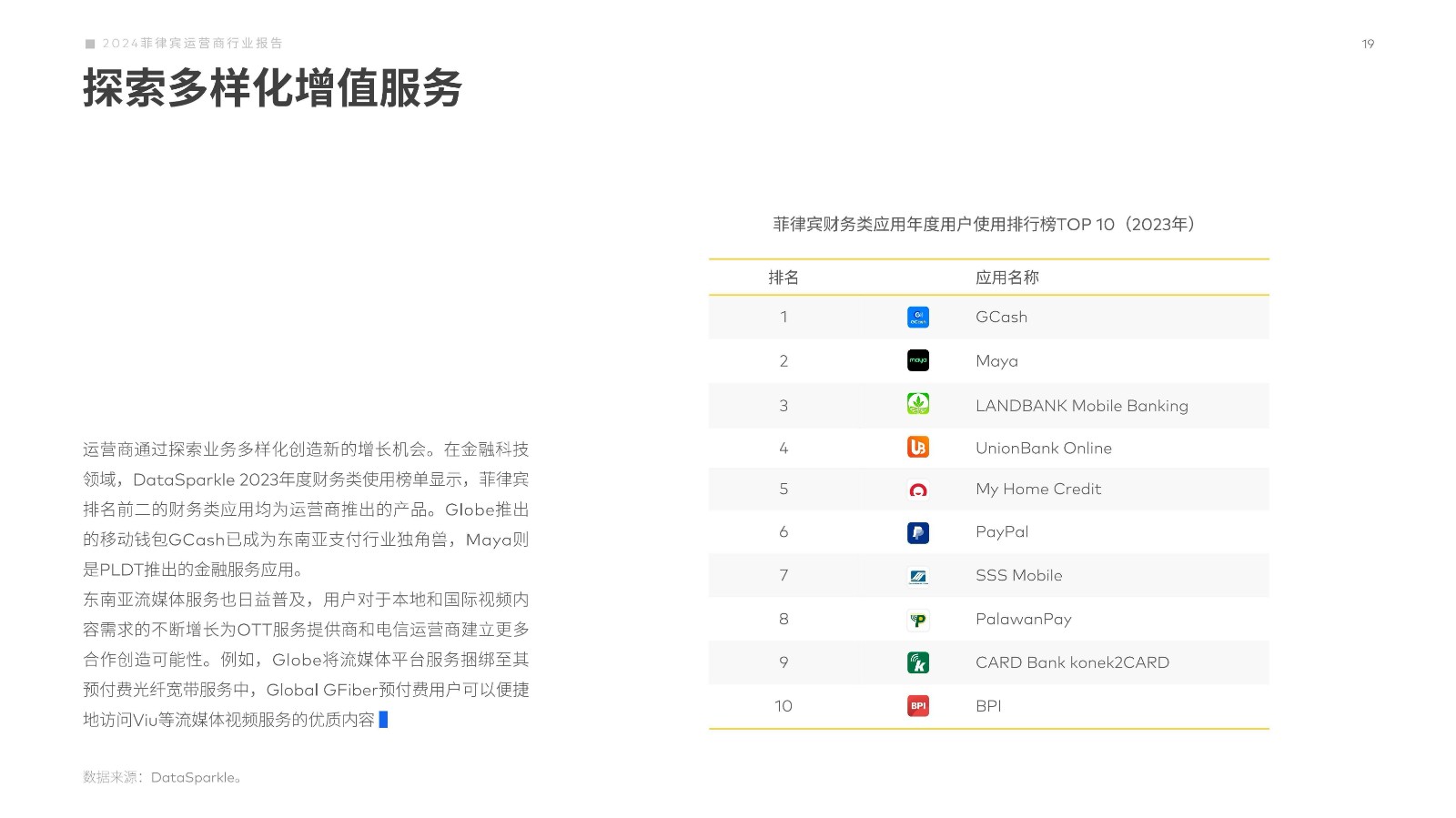Click the BPI app icon
The image size is (1456, 818).
918,705
